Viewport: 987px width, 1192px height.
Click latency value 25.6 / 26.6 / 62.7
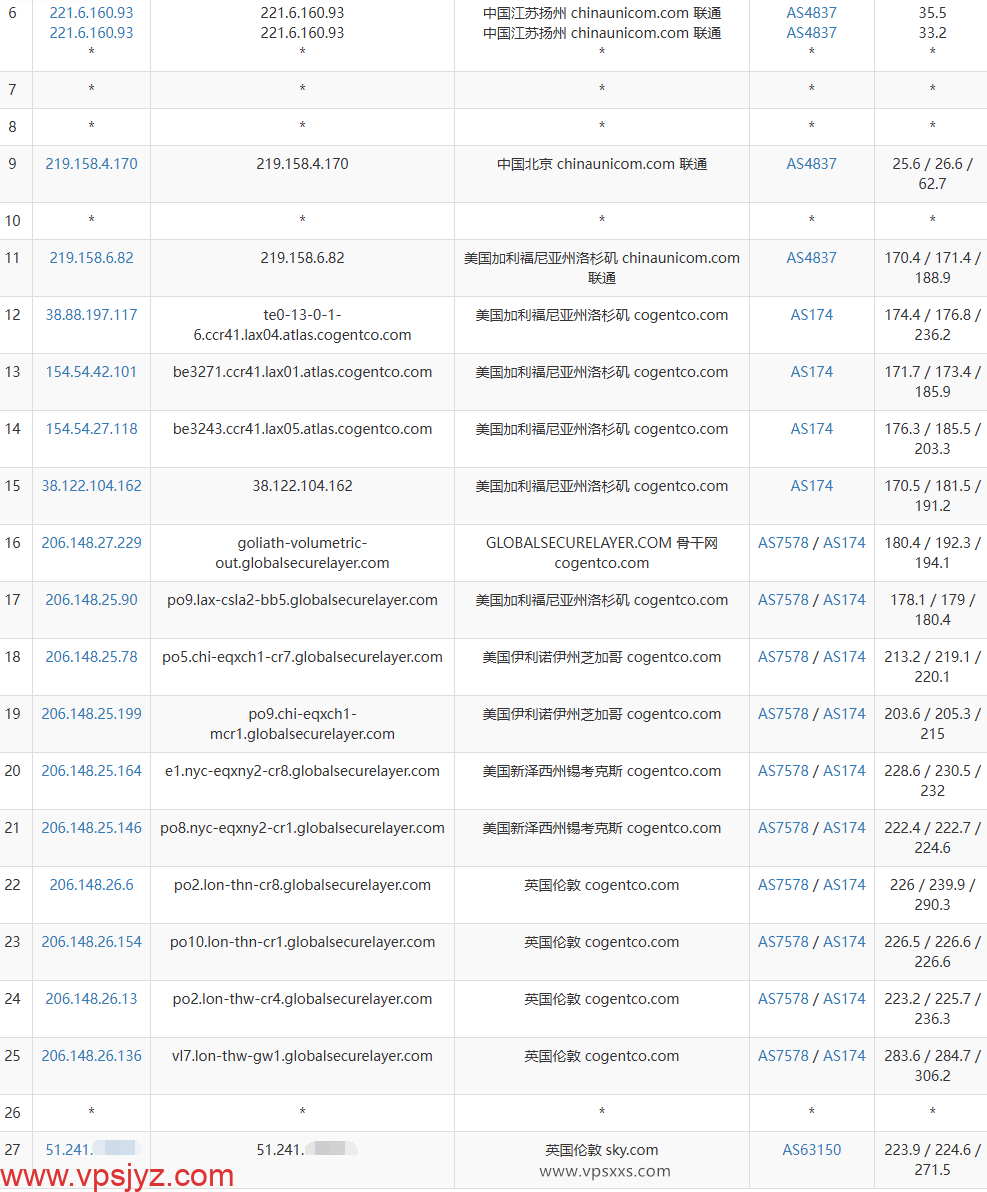pos(932,174)
